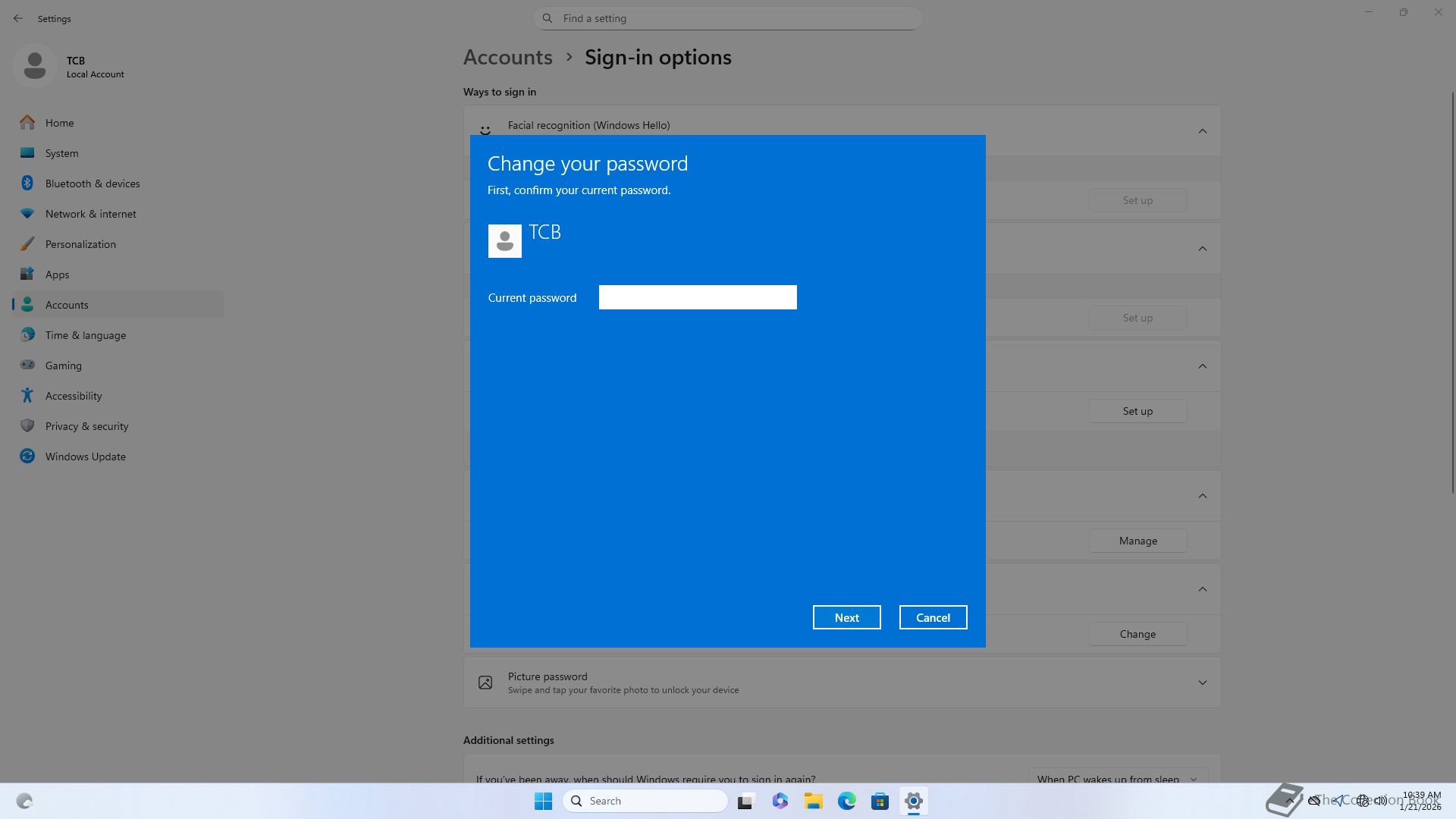Open Microsoft Edge from the taskbar
This screenshot has width=1456, height=819.
pos(846,801)
